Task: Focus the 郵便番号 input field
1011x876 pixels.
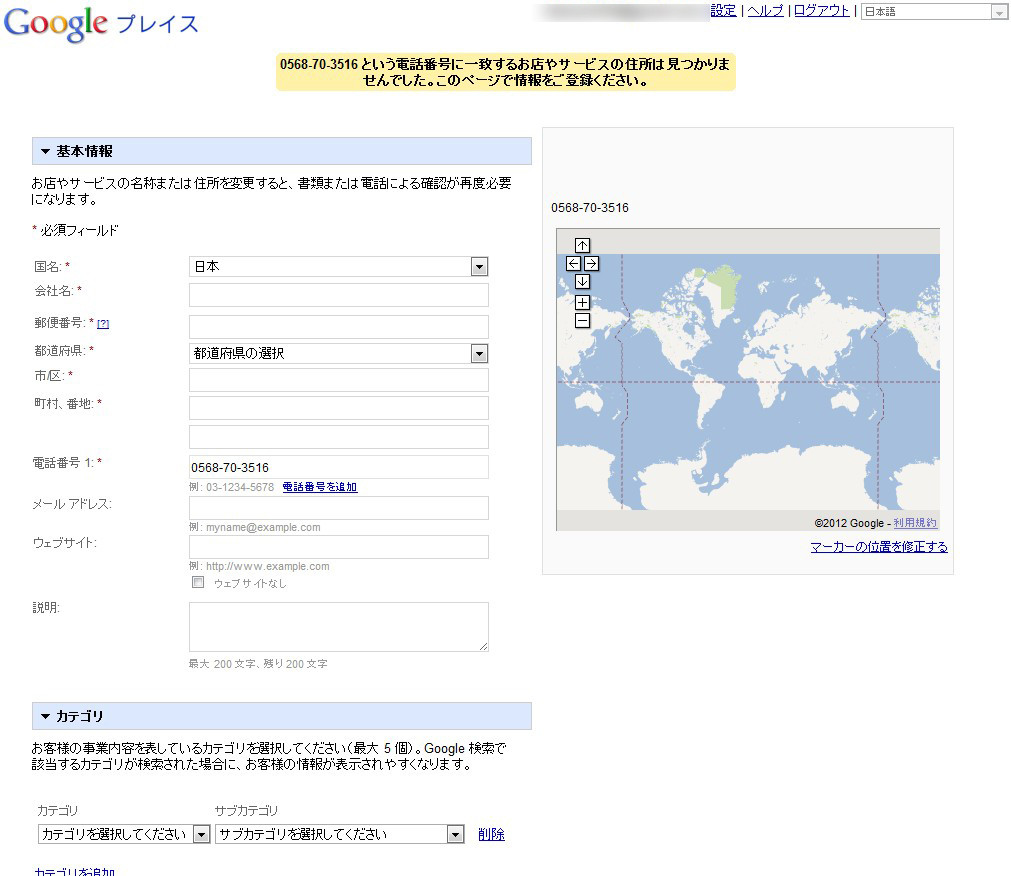Action: pos(339,327)
